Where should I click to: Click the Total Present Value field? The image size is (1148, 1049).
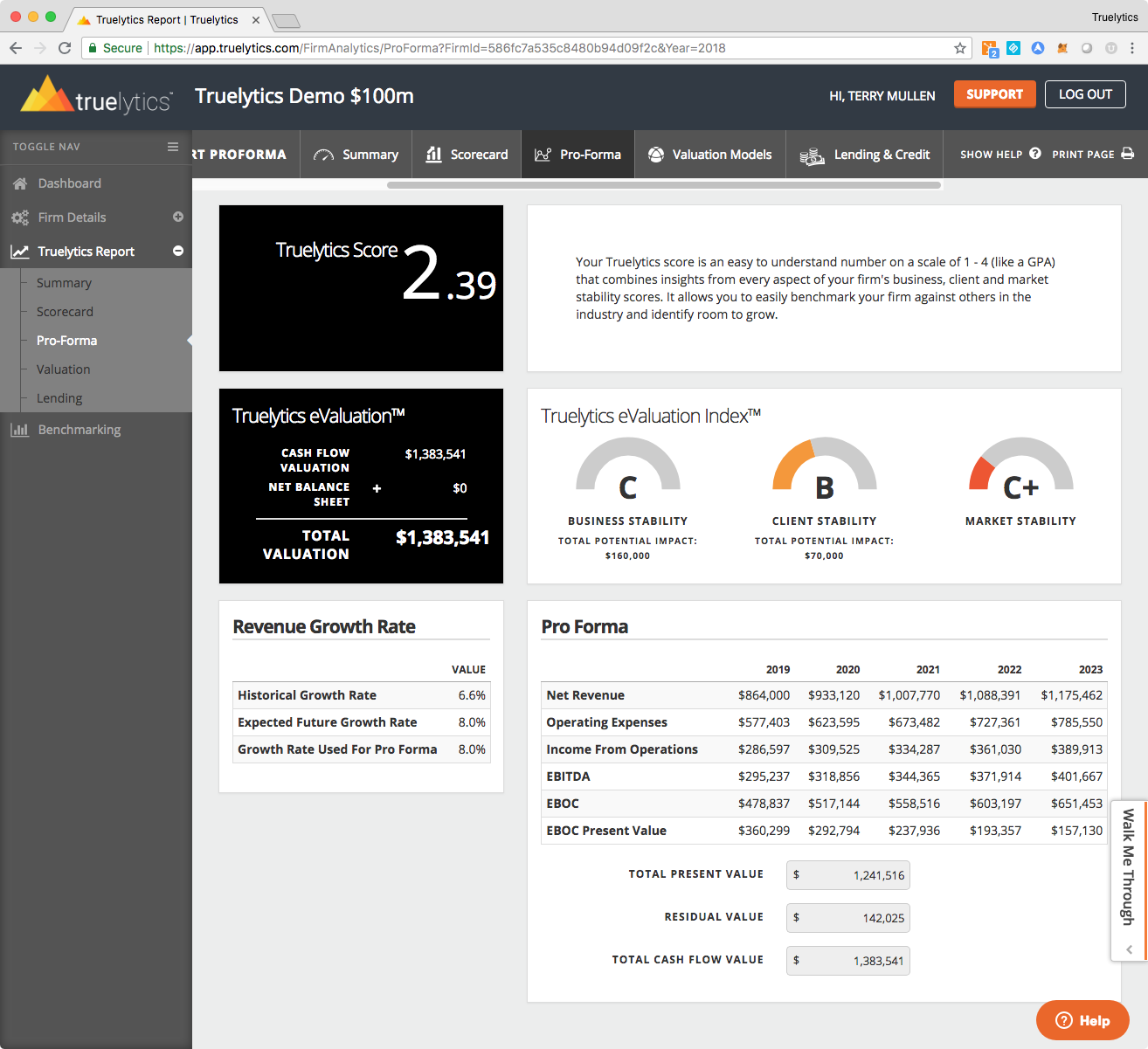pyautogui.click(x=848, y=875)
